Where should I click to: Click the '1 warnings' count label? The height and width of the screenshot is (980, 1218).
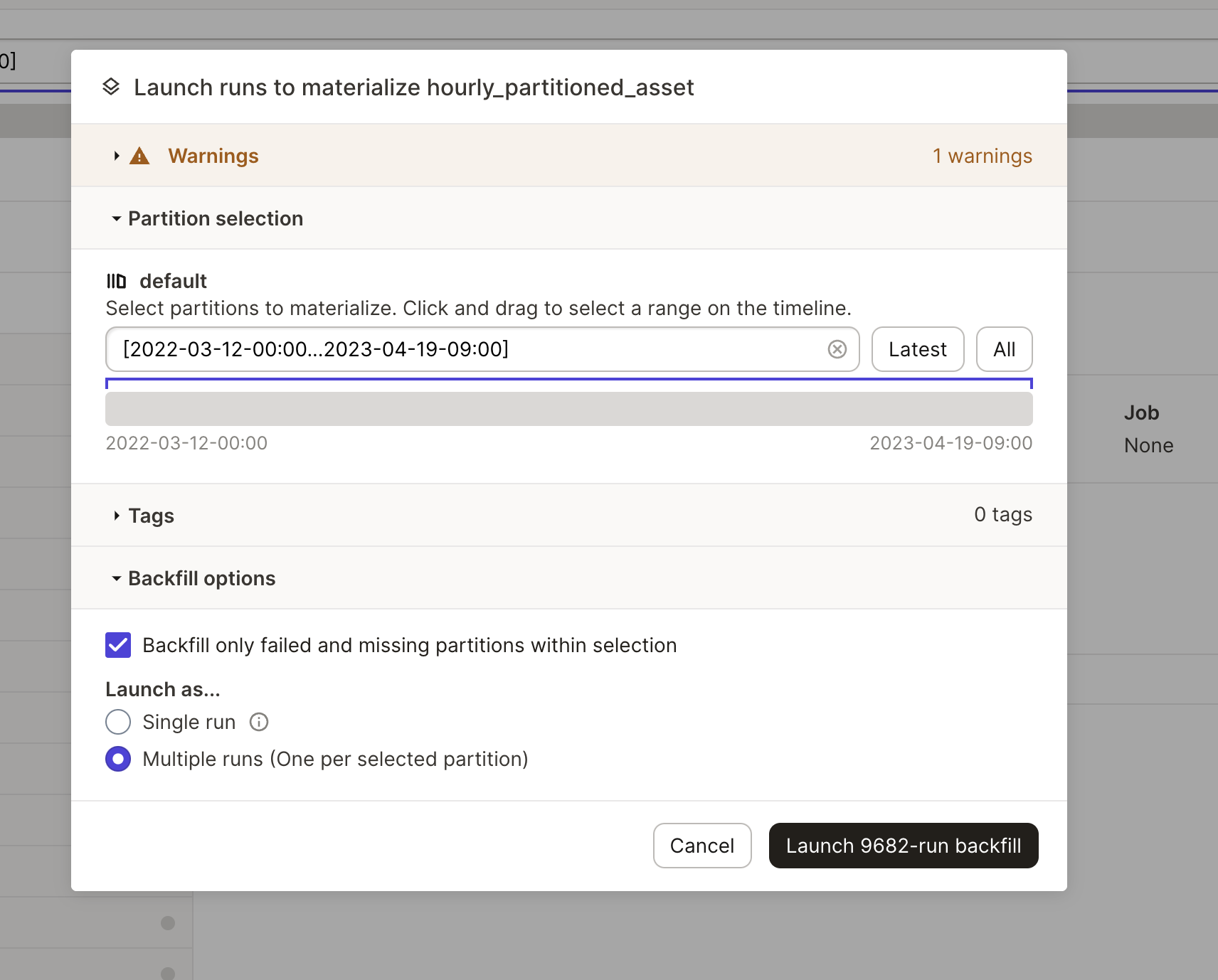[x=983, y=156]
